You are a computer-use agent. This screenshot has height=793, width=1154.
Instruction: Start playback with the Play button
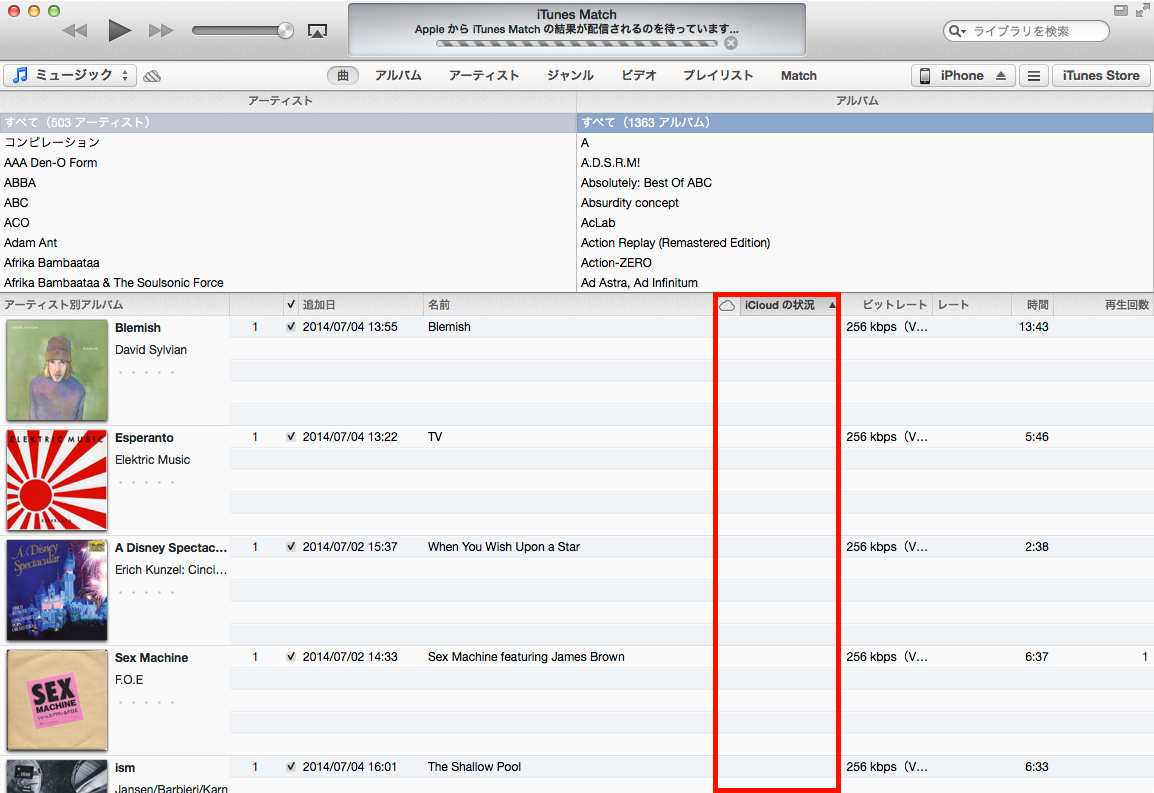[x=119, y=30]
